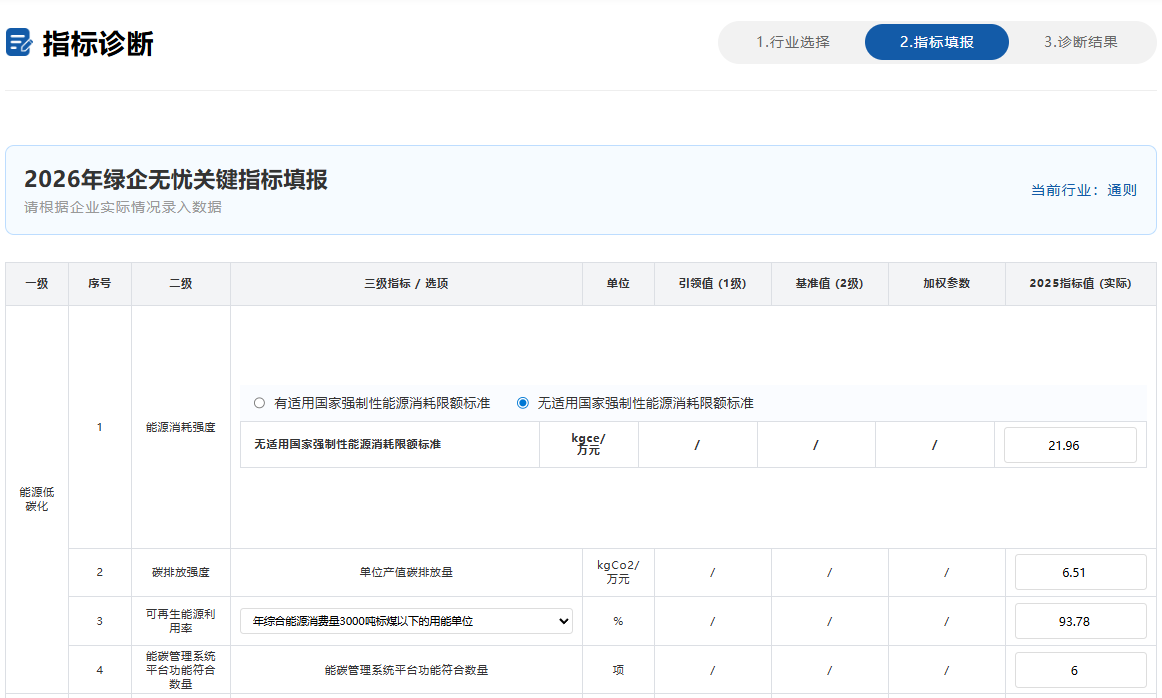
Task: Open the 年综合能源消费量3000吨标煤以下 dropdown
Action: pyautogui.click(x=406, y=621)
